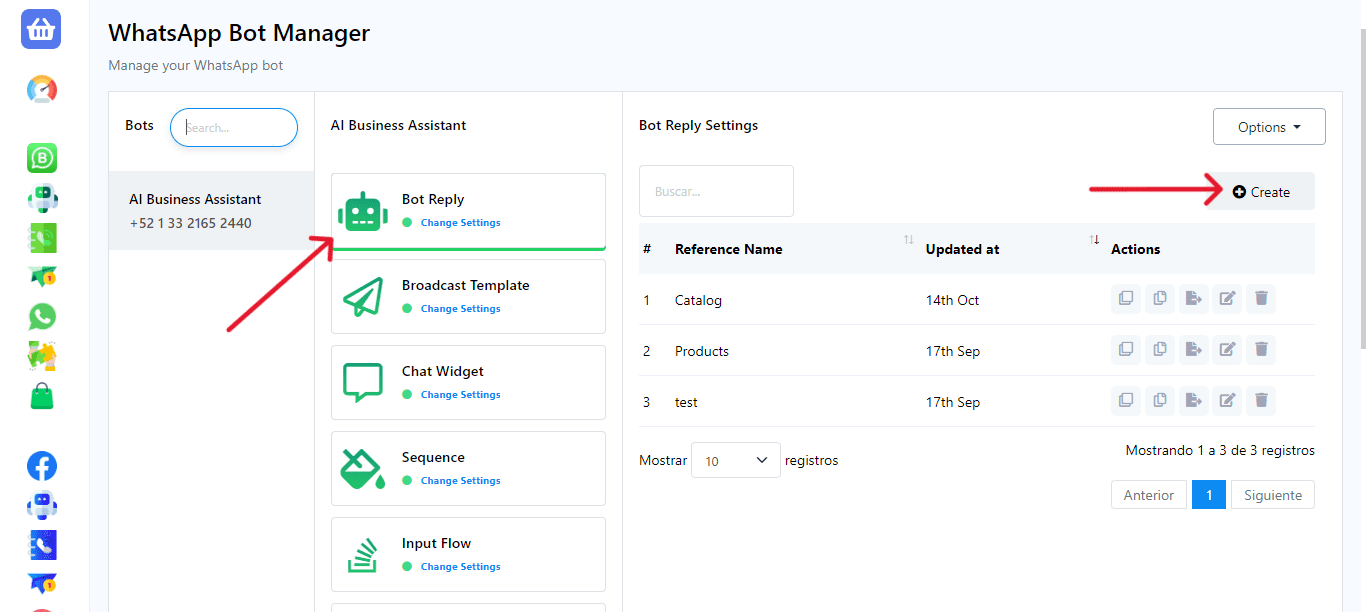Delete the Catalog bot reply
Viewport: 1366px width, 612px height.
[1261, 298]
